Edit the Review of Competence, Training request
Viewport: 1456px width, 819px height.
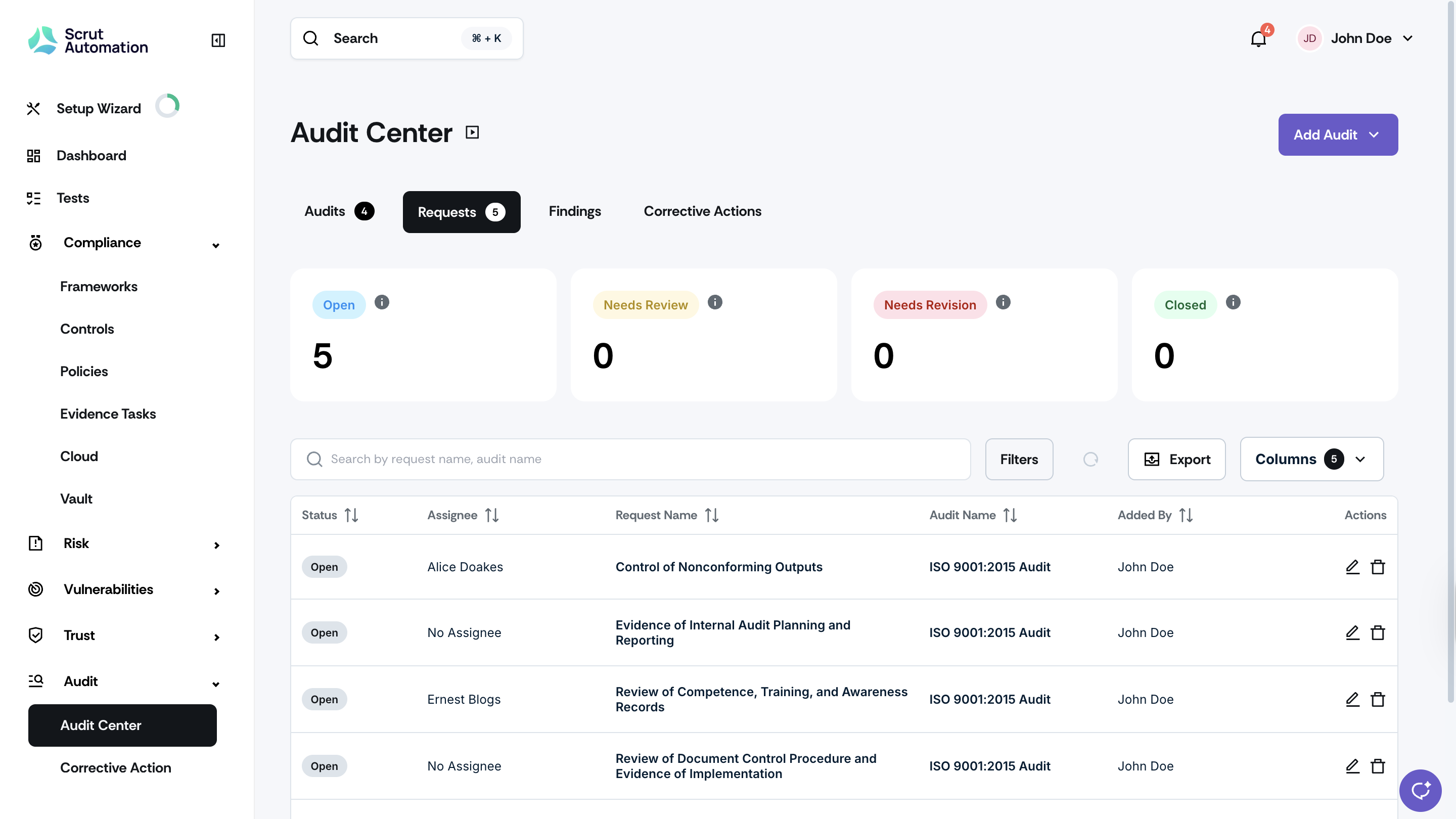pyautogui.click(x=1352, y=699)
